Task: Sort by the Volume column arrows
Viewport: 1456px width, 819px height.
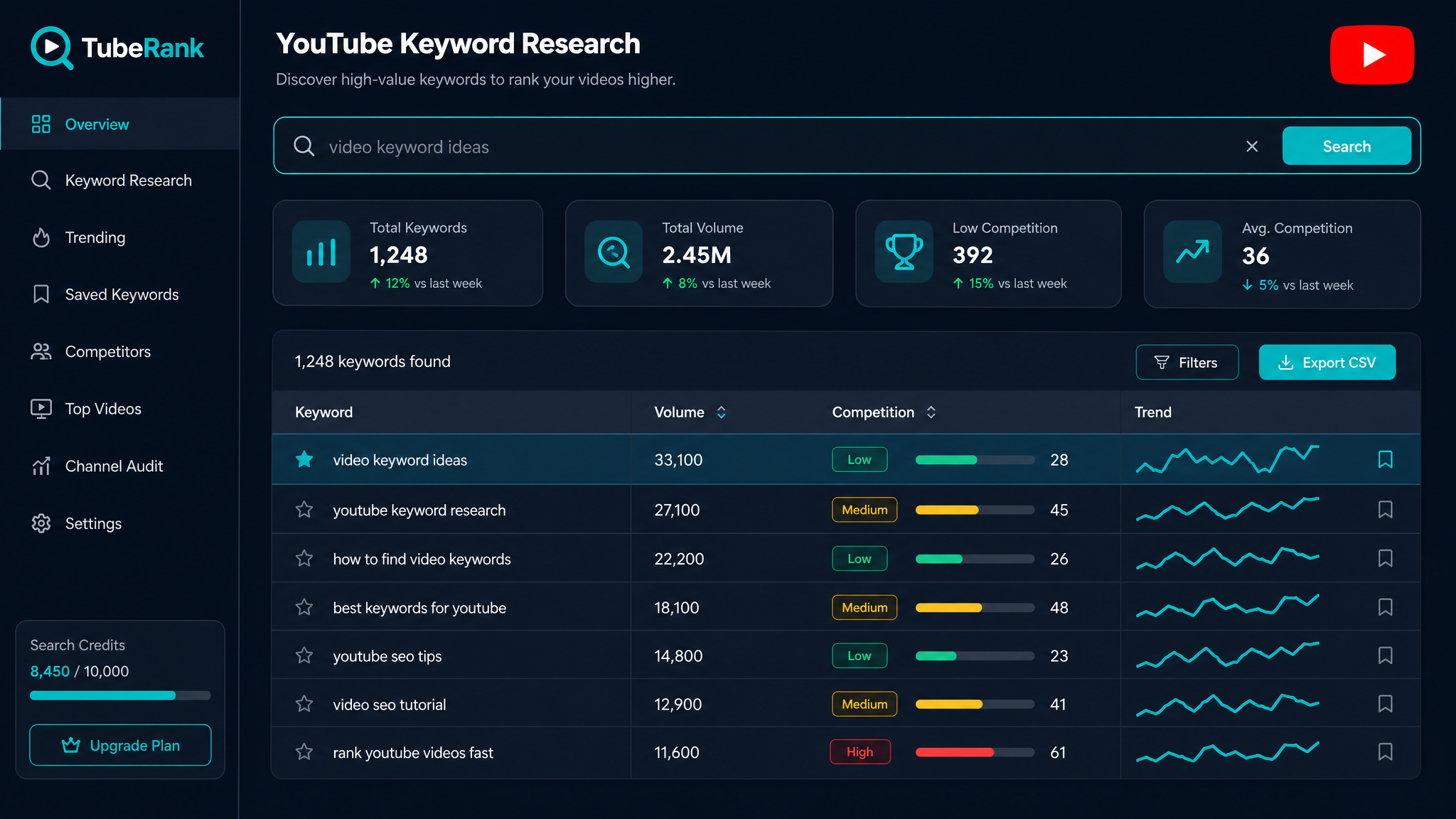Action: tap(721, 412)
